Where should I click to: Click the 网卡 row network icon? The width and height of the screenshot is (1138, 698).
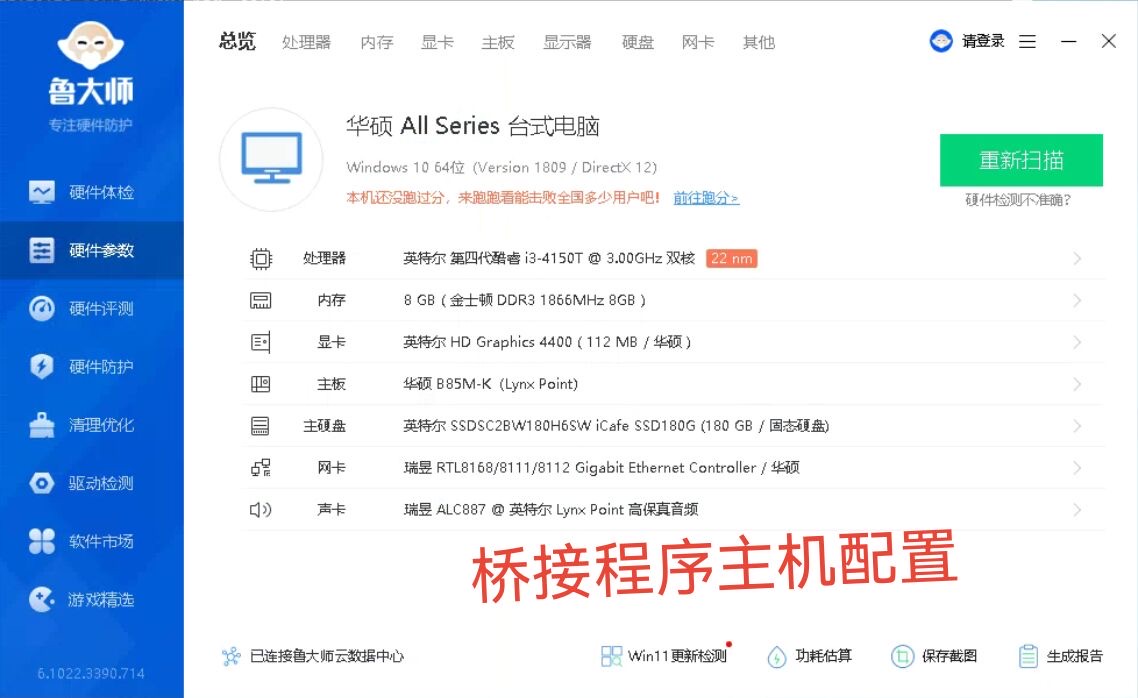point(261,467)
